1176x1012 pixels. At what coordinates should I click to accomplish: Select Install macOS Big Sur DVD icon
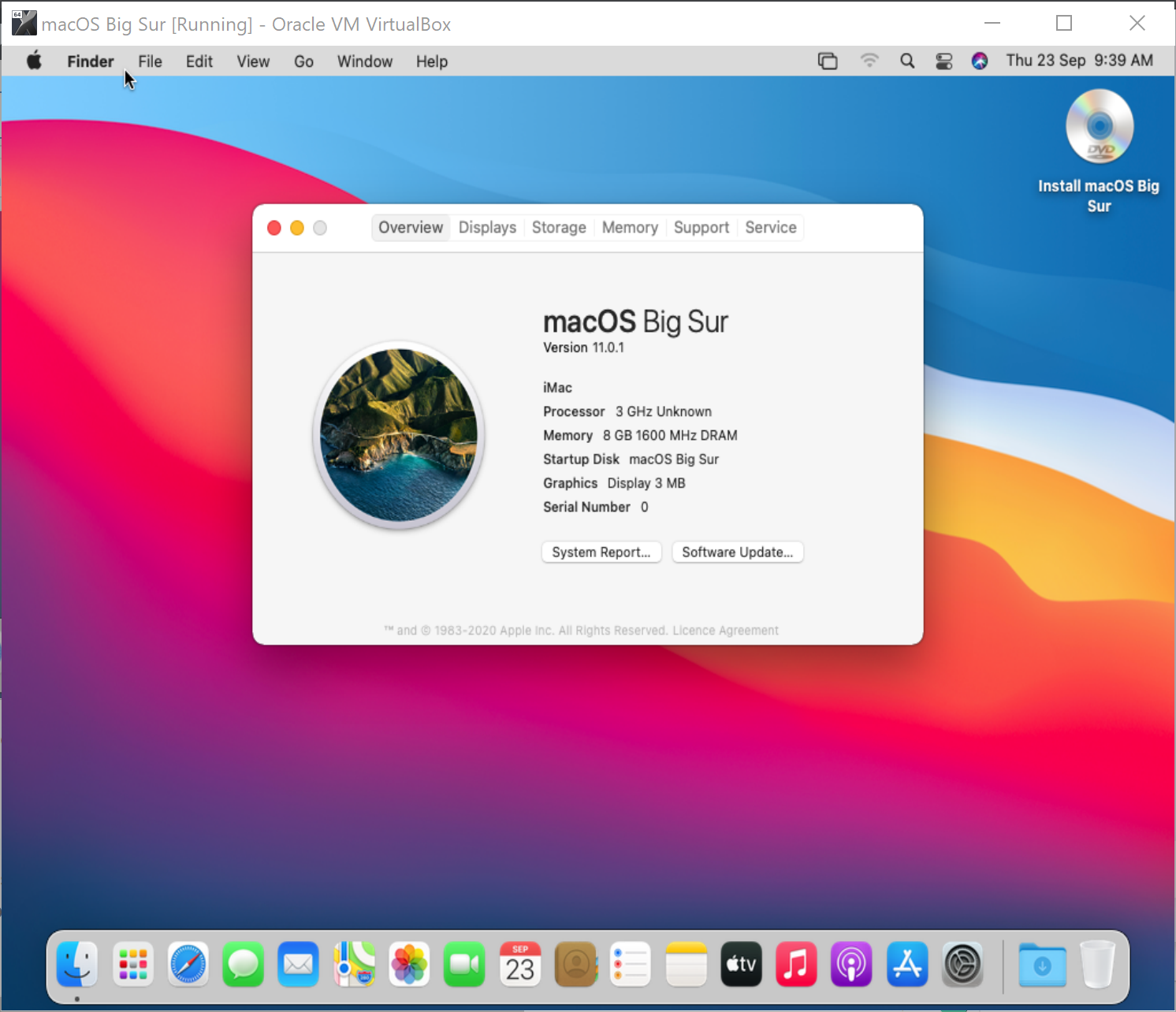pos(1100,126)
